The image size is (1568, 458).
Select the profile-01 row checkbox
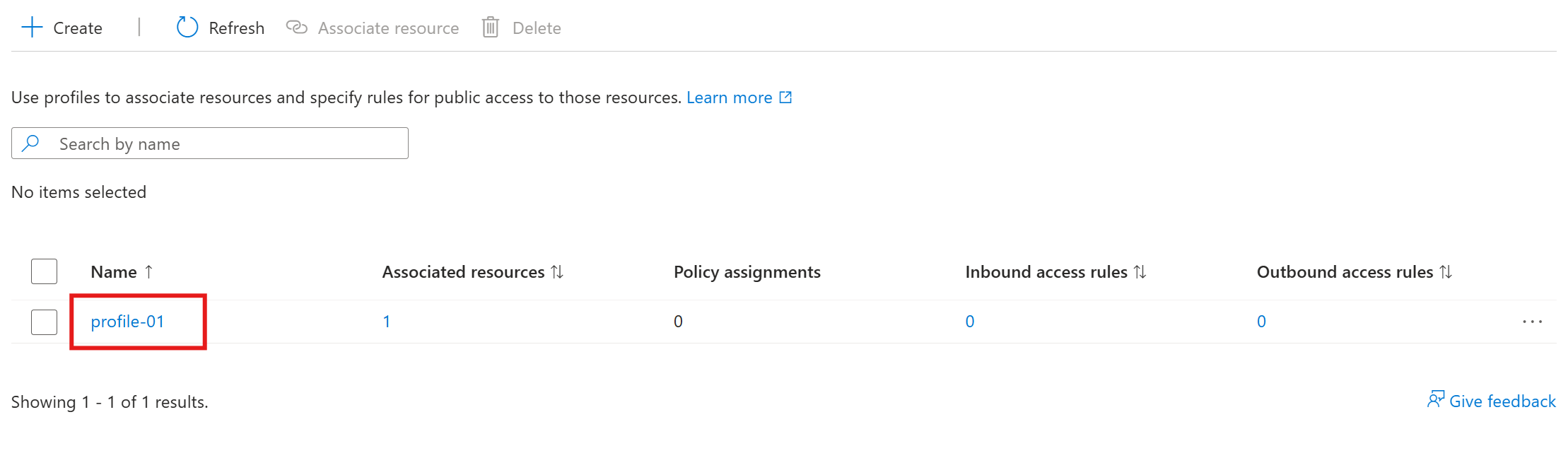(x=44, y=322)
